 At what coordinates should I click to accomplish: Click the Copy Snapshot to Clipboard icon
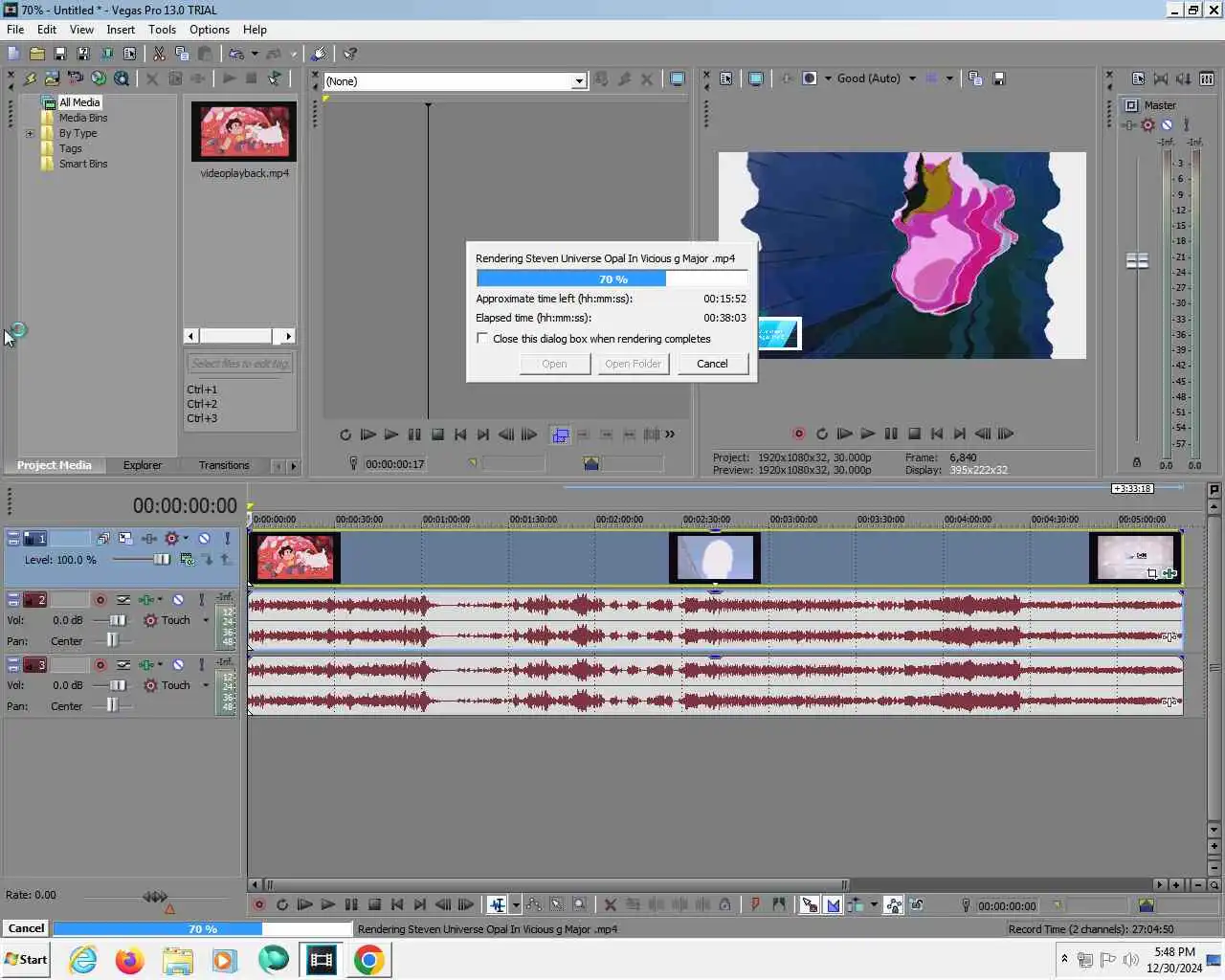click(975, 78)
